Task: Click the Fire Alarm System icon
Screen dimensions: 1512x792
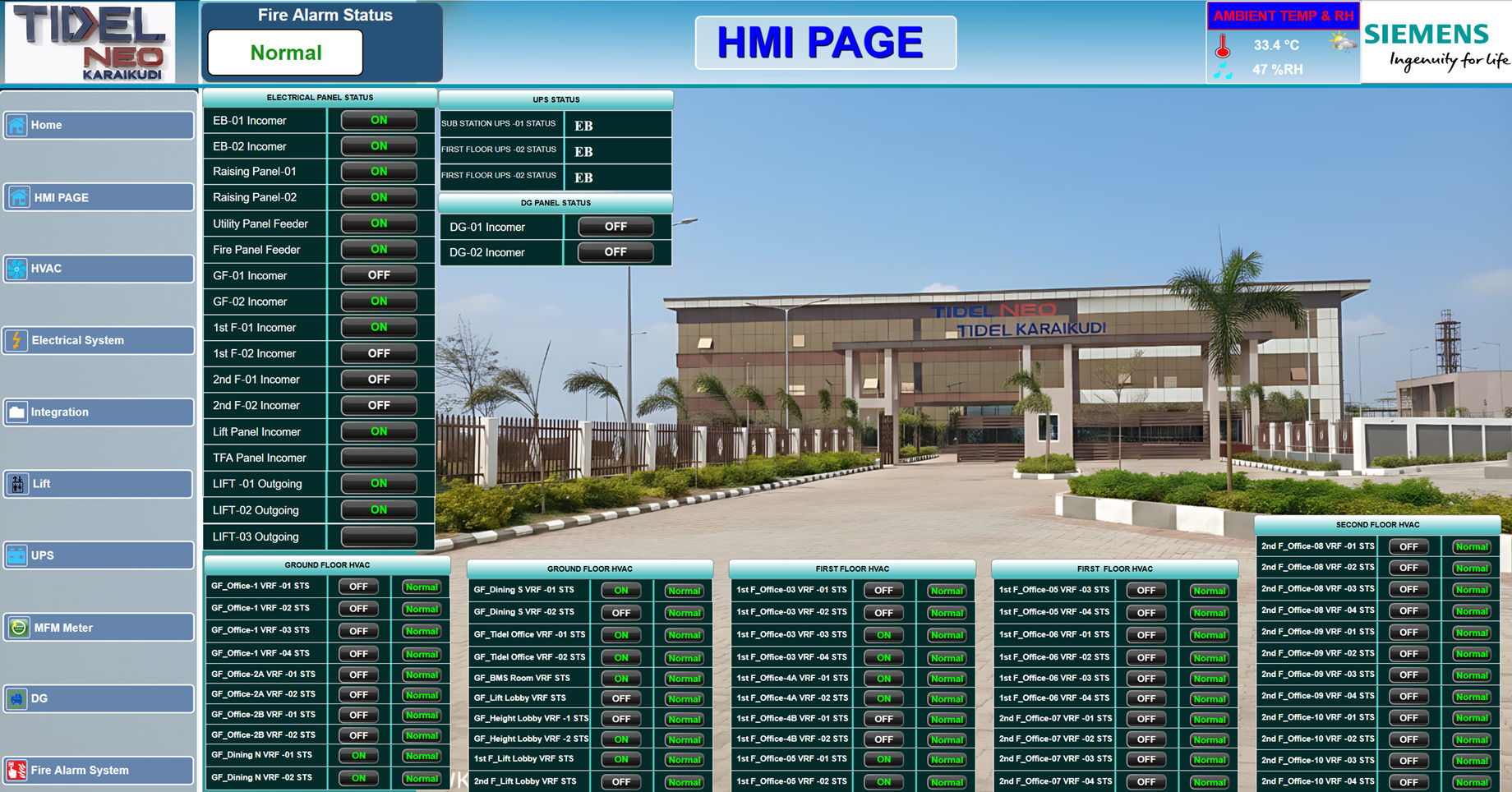Action: 16,771
